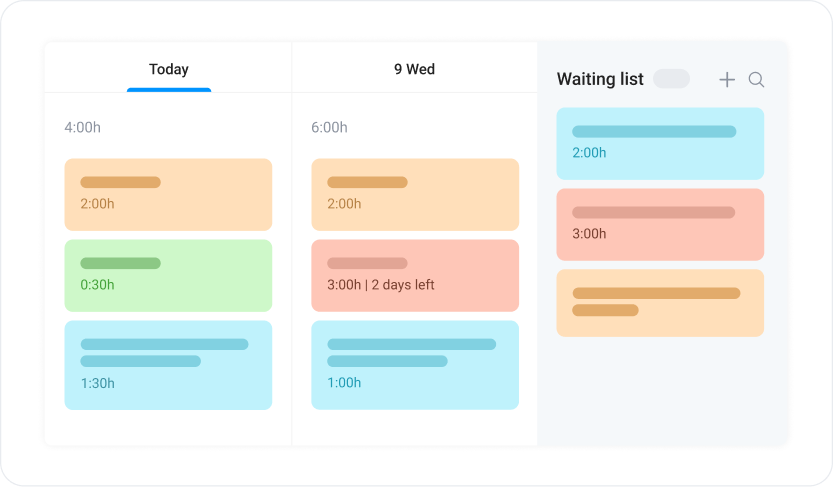833x487 pixels.
Task: Open the orange 2:00h task under 9 Wed
Action: click(x=415, y=194)
